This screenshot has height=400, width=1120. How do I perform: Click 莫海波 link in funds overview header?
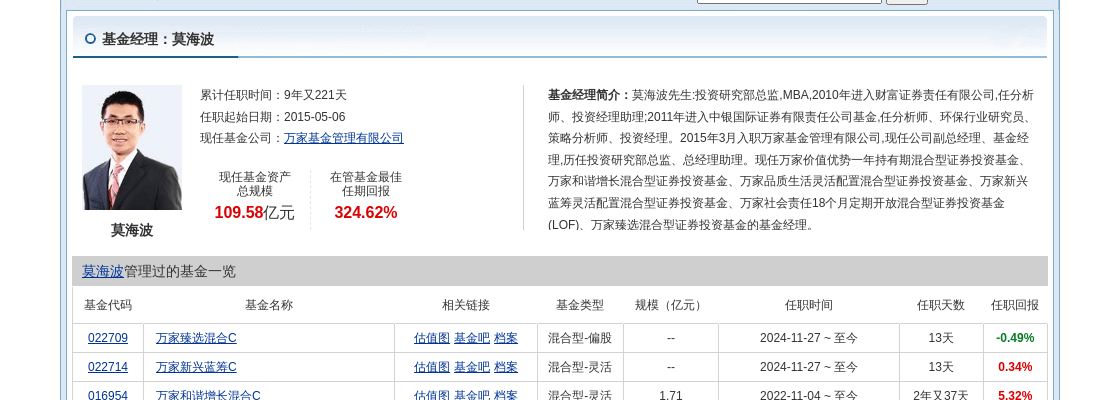[103, 271]
